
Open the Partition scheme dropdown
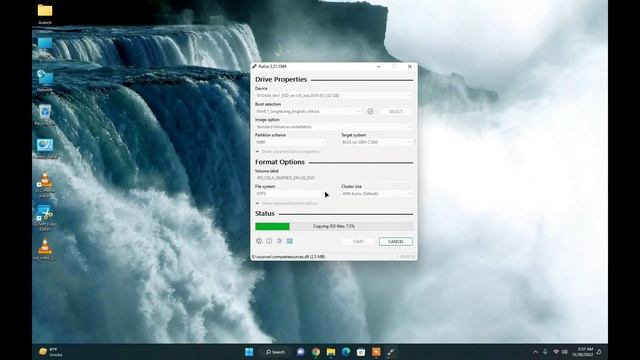(x=291, y=142)
